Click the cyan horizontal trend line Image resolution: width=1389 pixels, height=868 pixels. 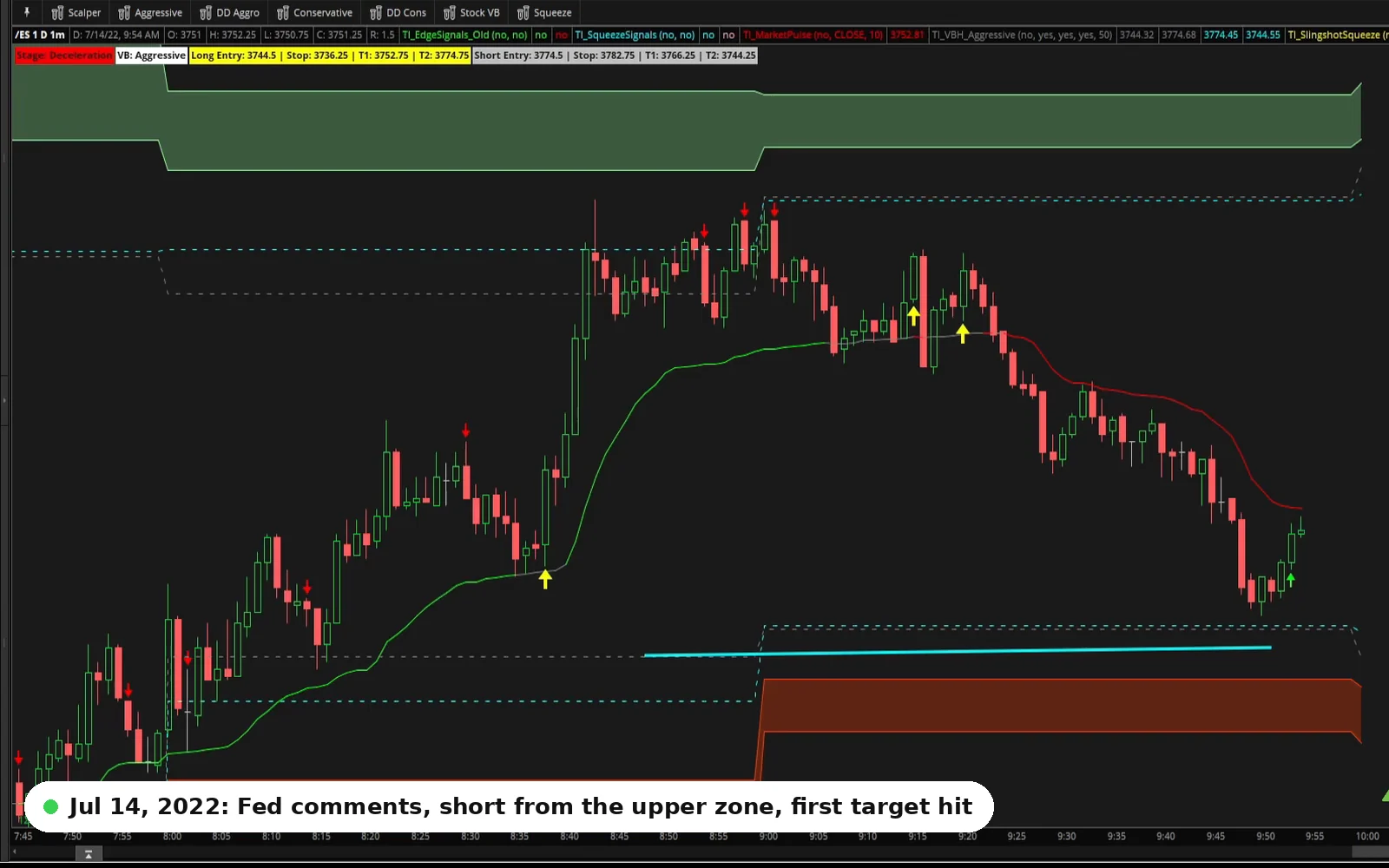pyautogui.click(x=958, y=651)
